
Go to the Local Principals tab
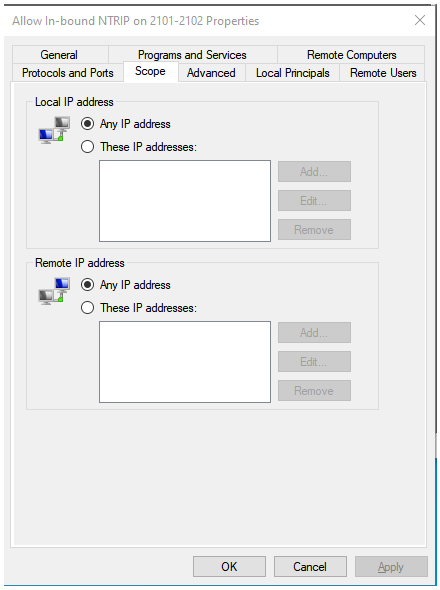pyautogui.click(x=292, y=73)
